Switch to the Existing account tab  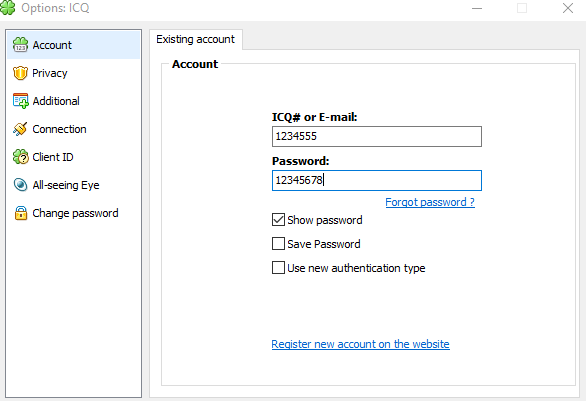[x=195, y=39]
